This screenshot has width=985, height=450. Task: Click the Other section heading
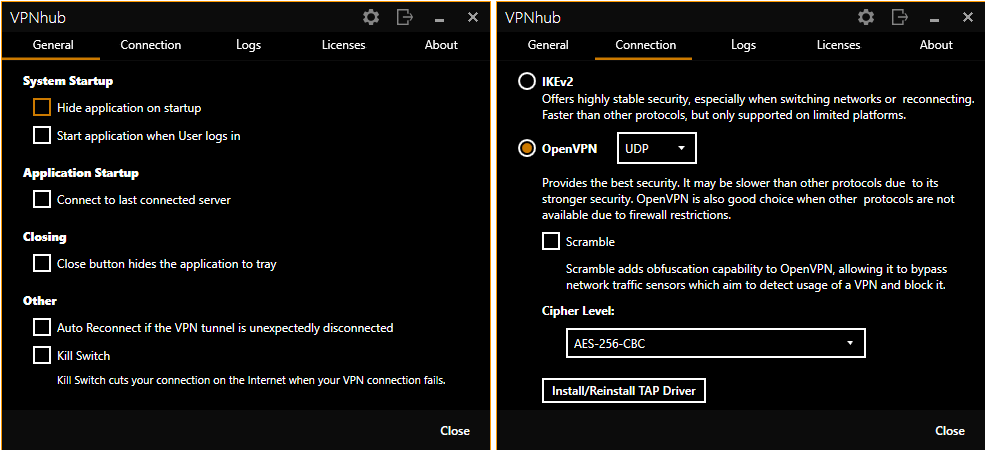coord(40,300)
